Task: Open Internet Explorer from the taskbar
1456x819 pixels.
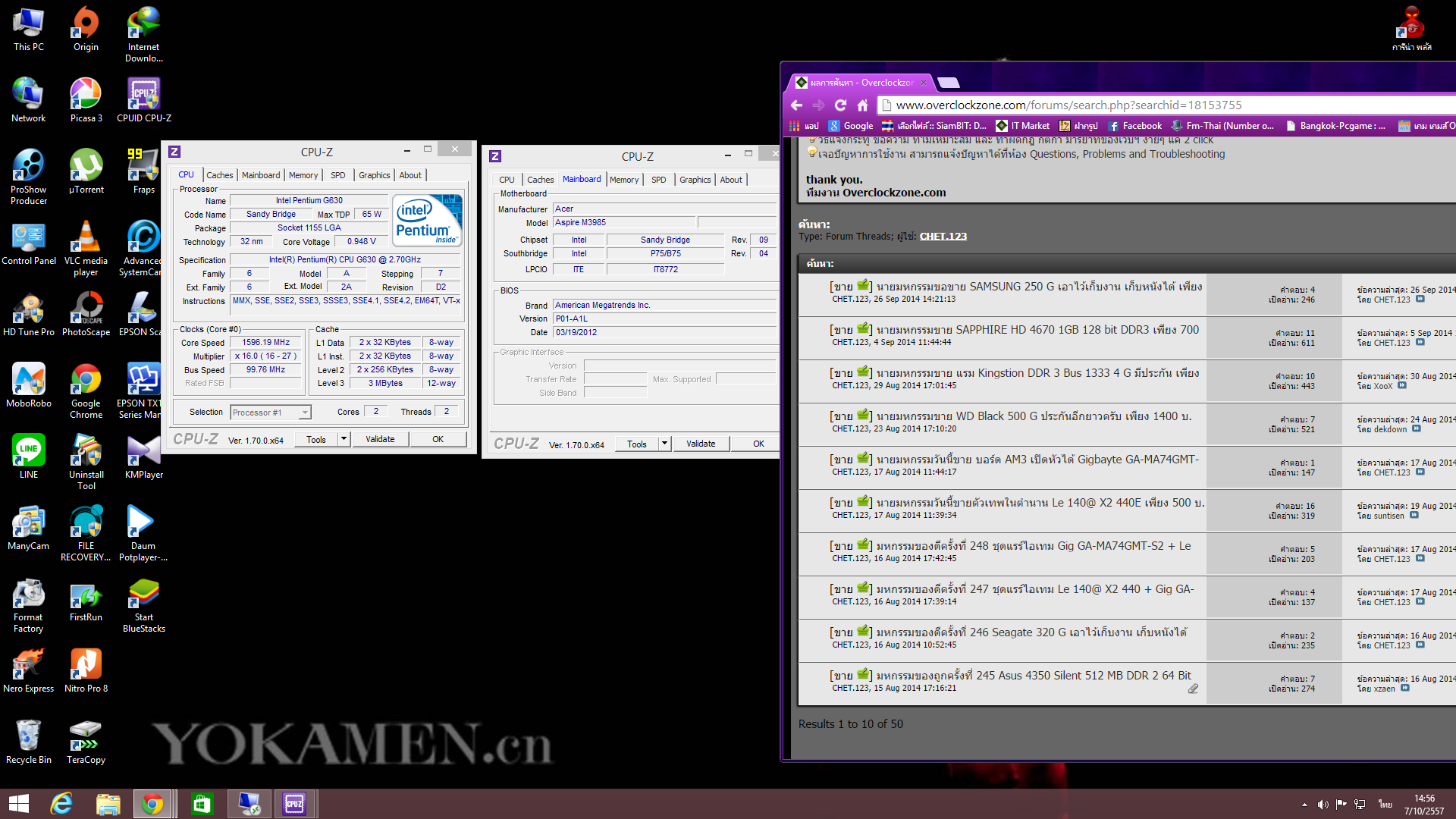Action: (61, 804)
